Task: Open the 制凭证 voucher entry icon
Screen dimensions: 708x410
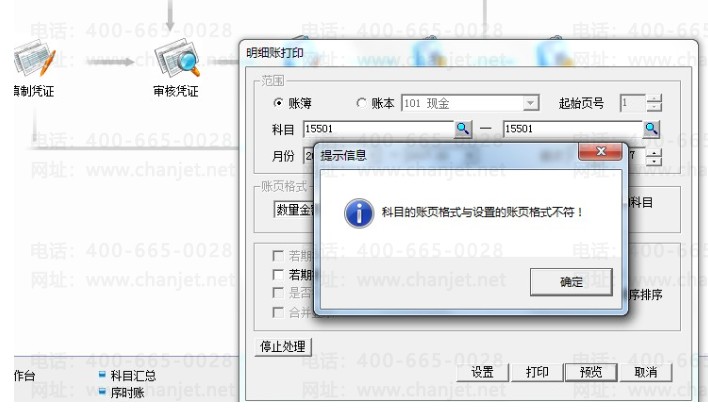Action: point(34,57)
